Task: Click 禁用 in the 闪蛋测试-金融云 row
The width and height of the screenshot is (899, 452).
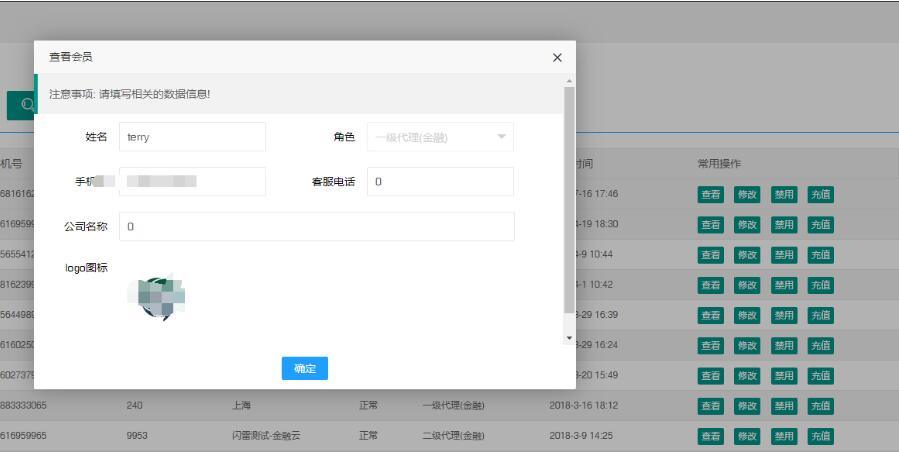Action: [784, 437]
